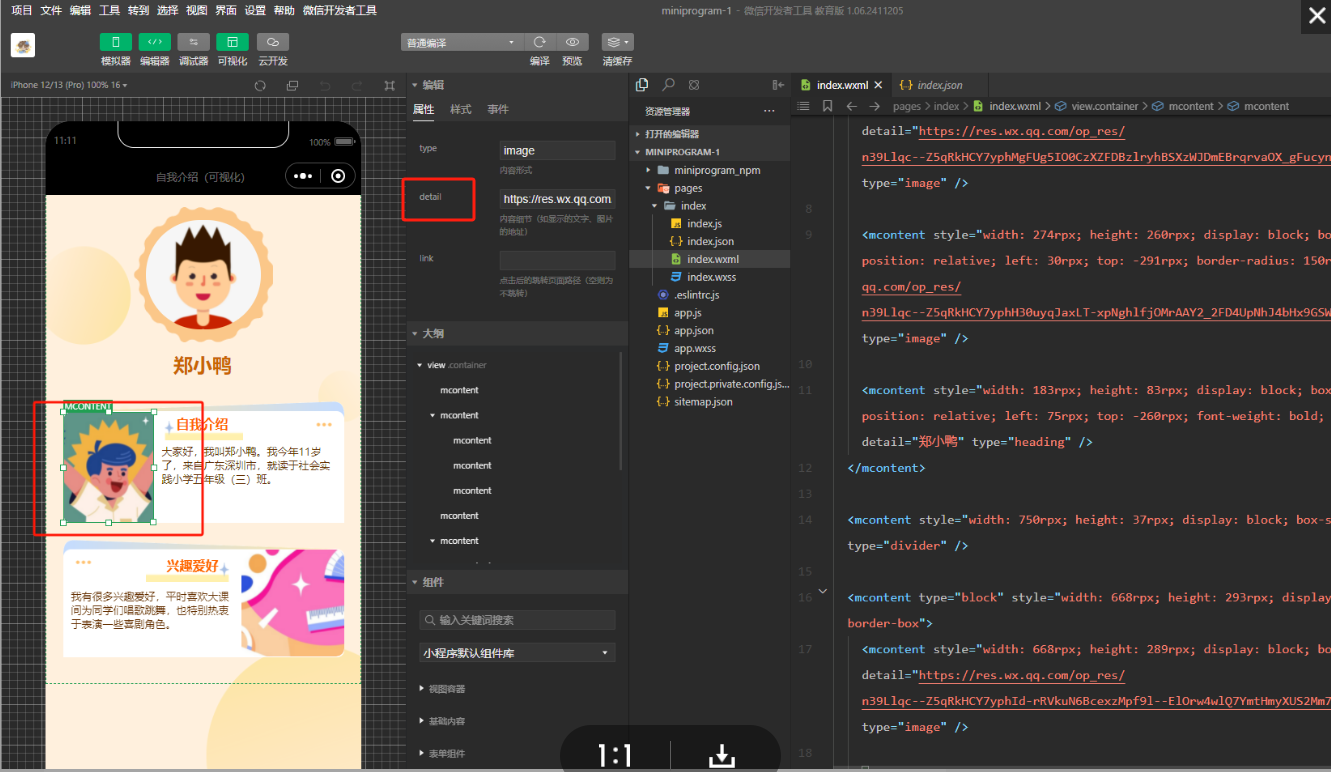Viewport: 1331px width, 772px height.
Task: Click the bookmark icon in the editor bar
Action: tap(827, 106)
